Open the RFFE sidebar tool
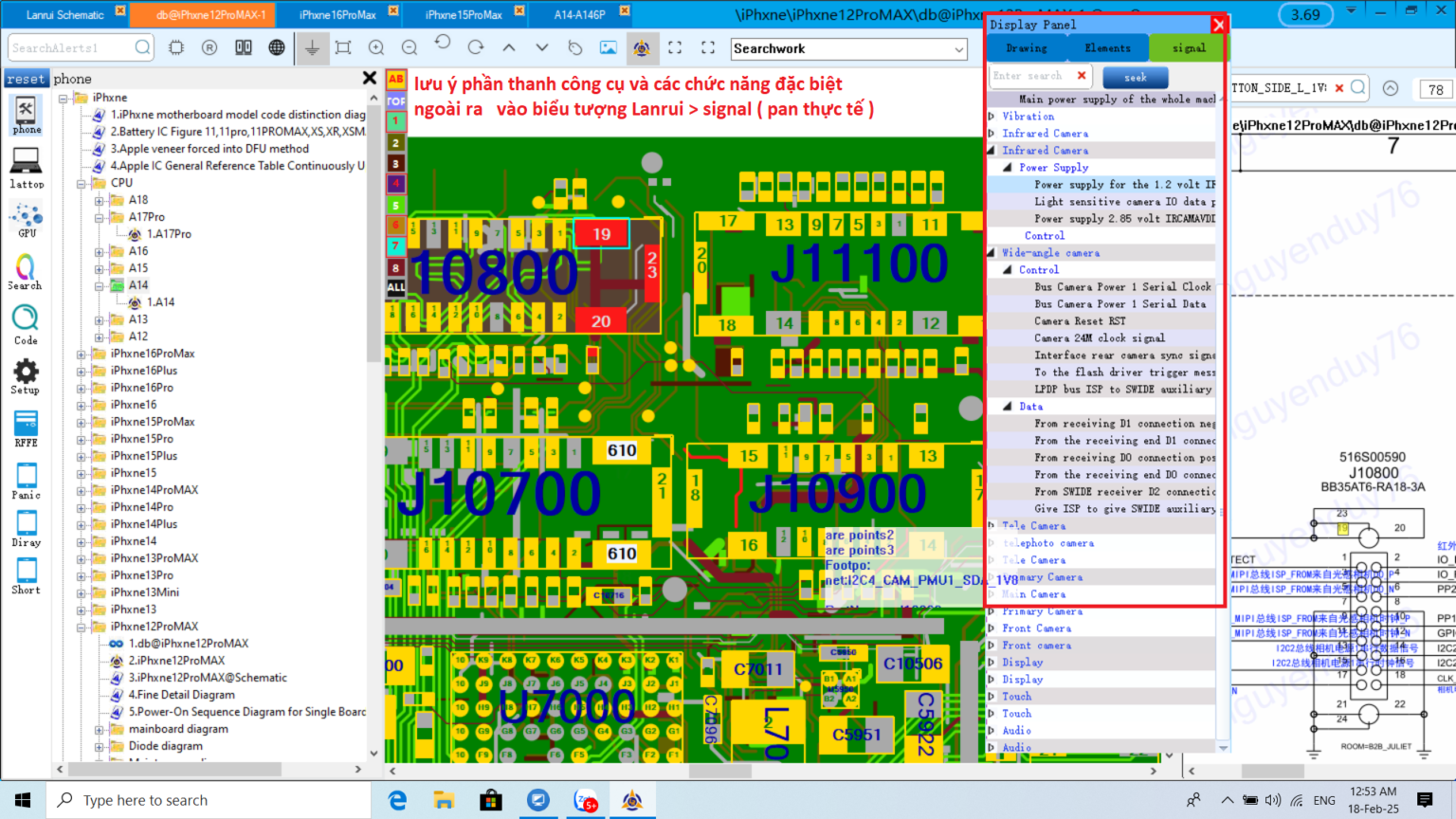 coord(26,428)
